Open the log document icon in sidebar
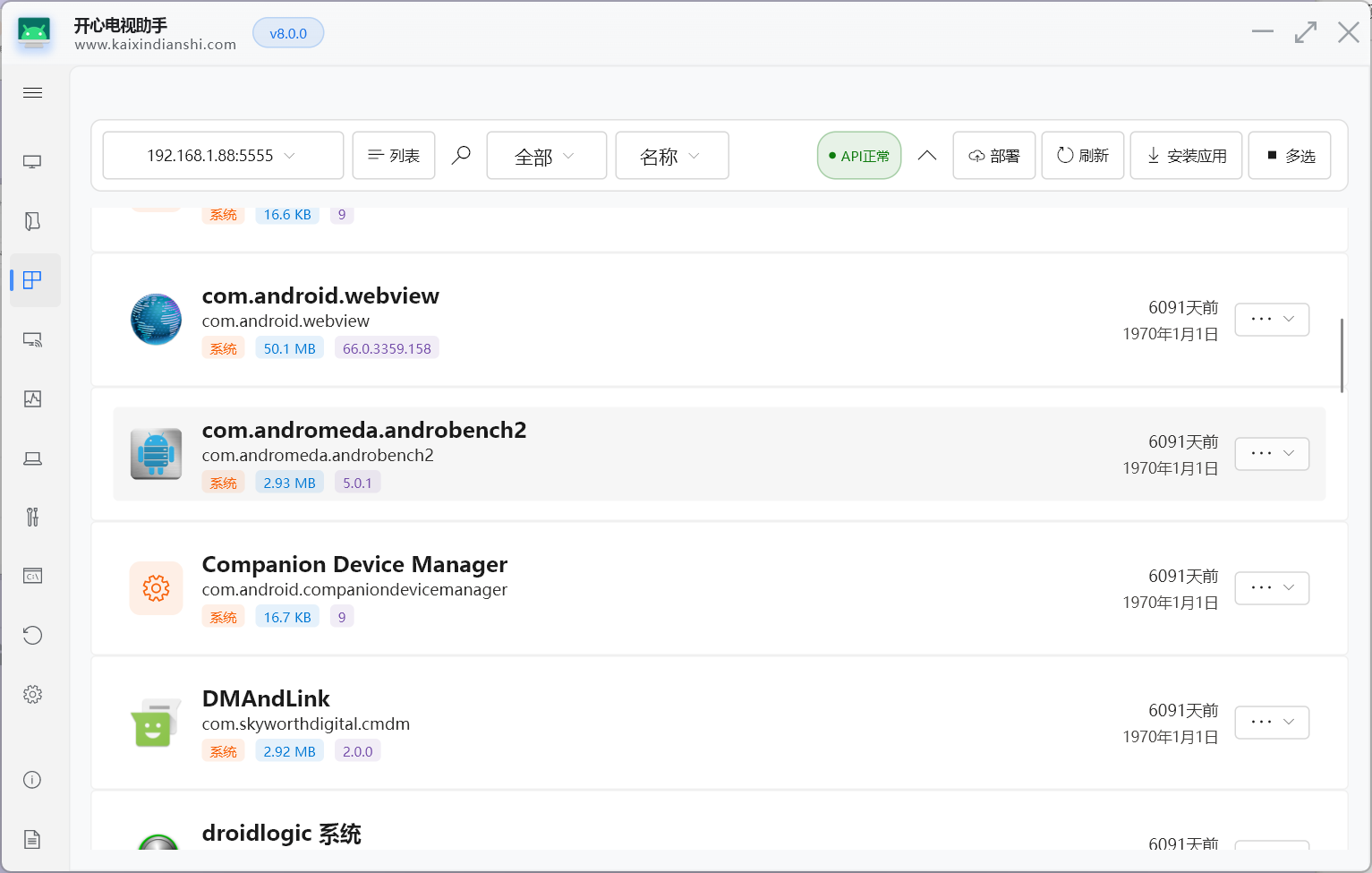The width and height of the screenshot is (1372, 873). click(32, 840)
